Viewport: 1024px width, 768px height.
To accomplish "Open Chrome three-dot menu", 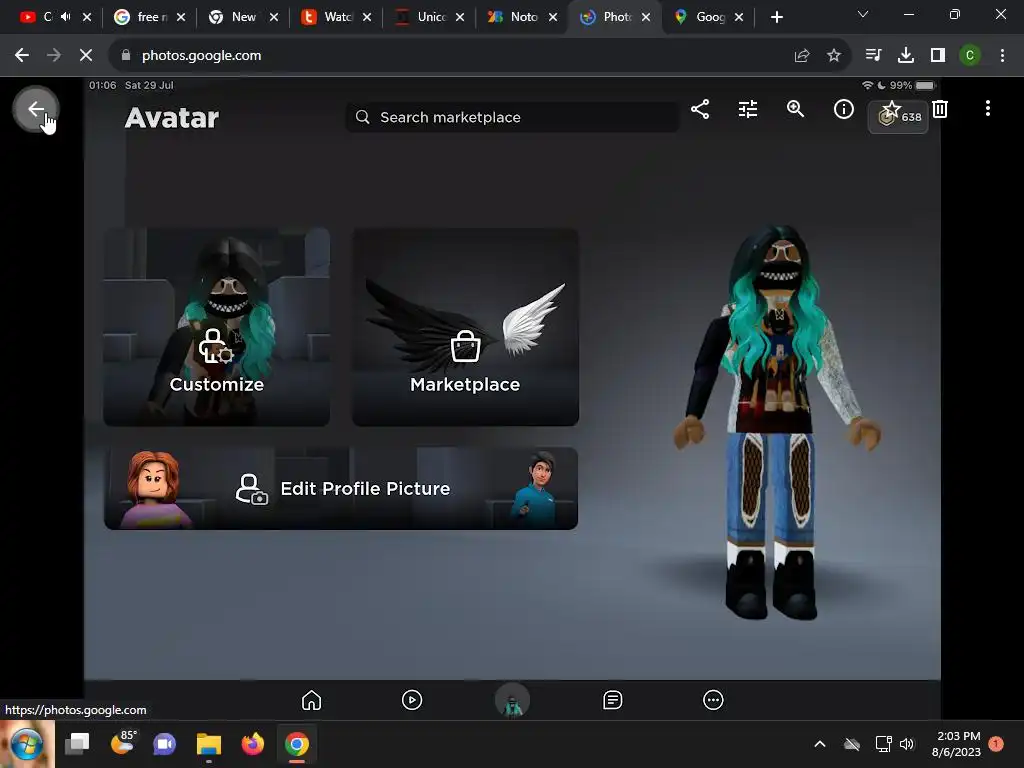I will tap(1002, 56).
